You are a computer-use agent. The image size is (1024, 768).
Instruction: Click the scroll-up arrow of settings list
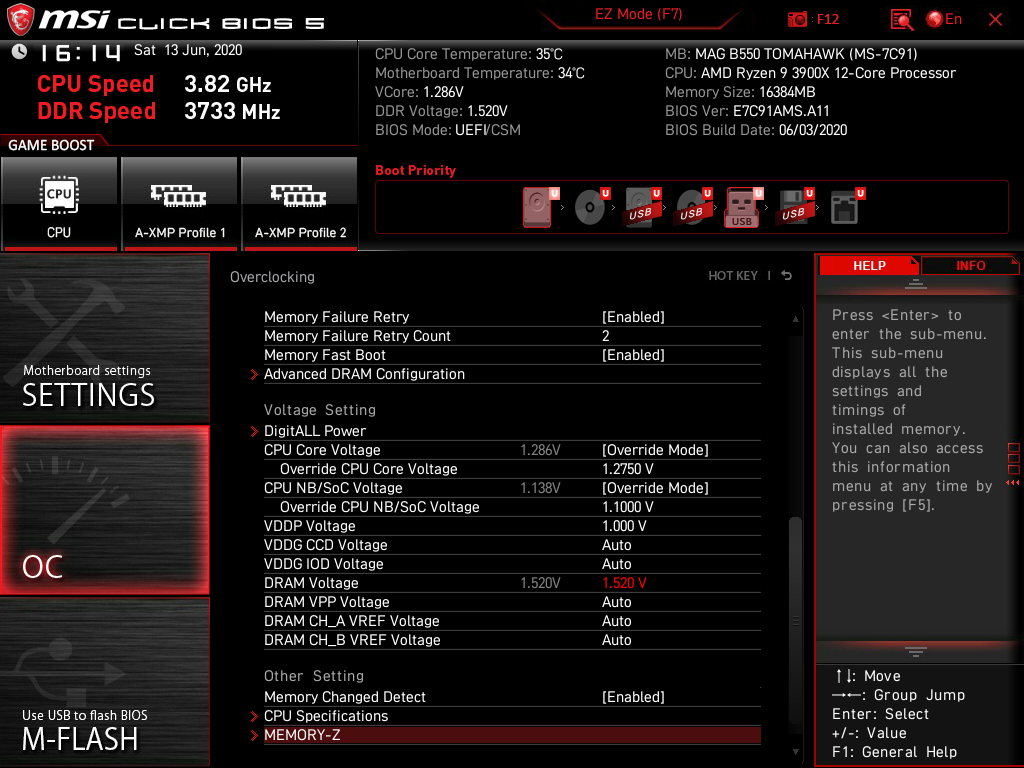pos(795,319)
